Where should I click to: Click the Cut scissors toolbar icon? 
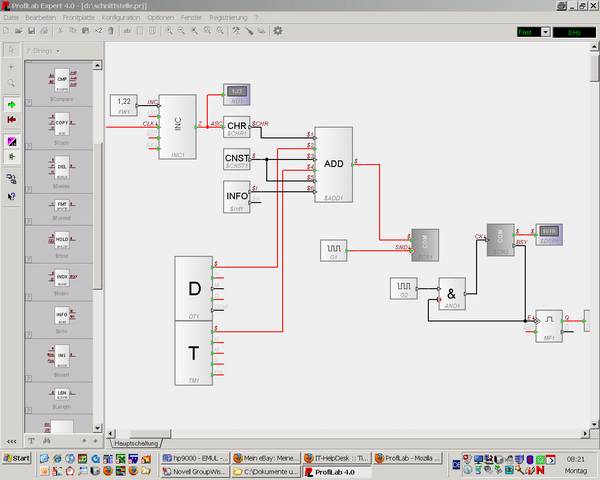tap(60, 31)
